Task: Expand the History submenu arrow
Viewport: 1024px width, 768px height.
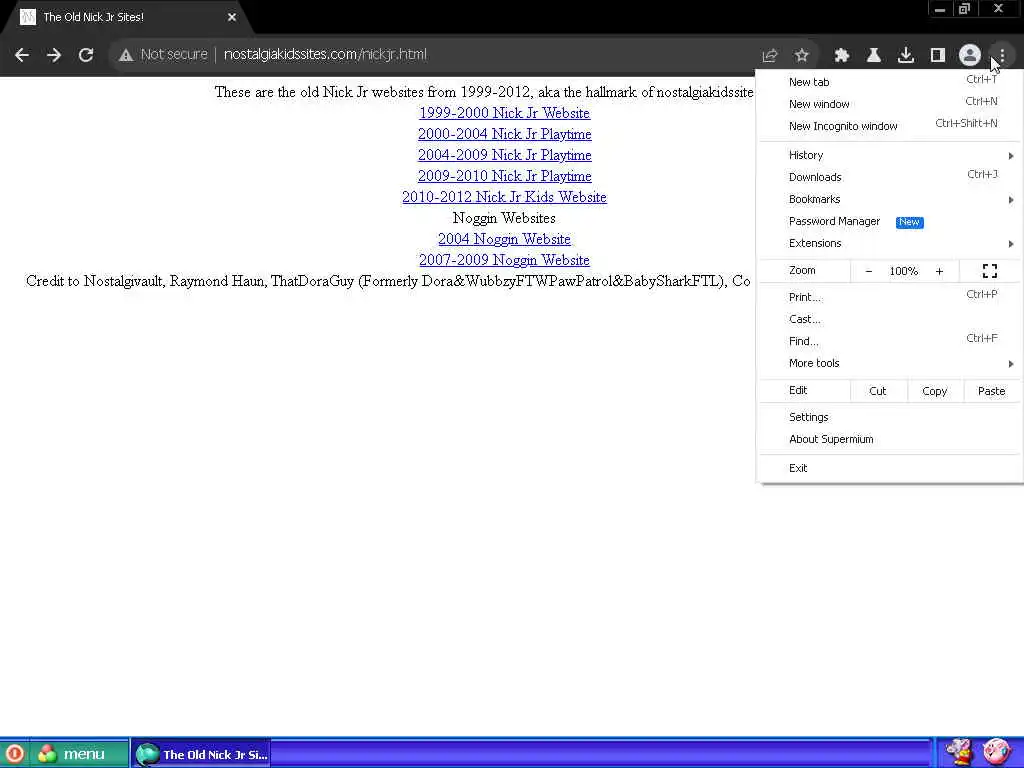Action: pos(1011,155)
